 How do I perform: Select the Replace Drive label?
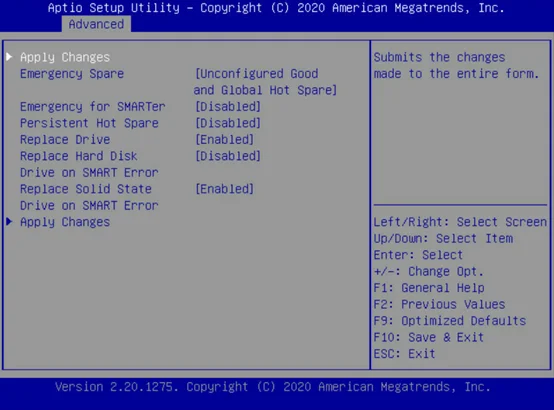(x=65, y=140)
